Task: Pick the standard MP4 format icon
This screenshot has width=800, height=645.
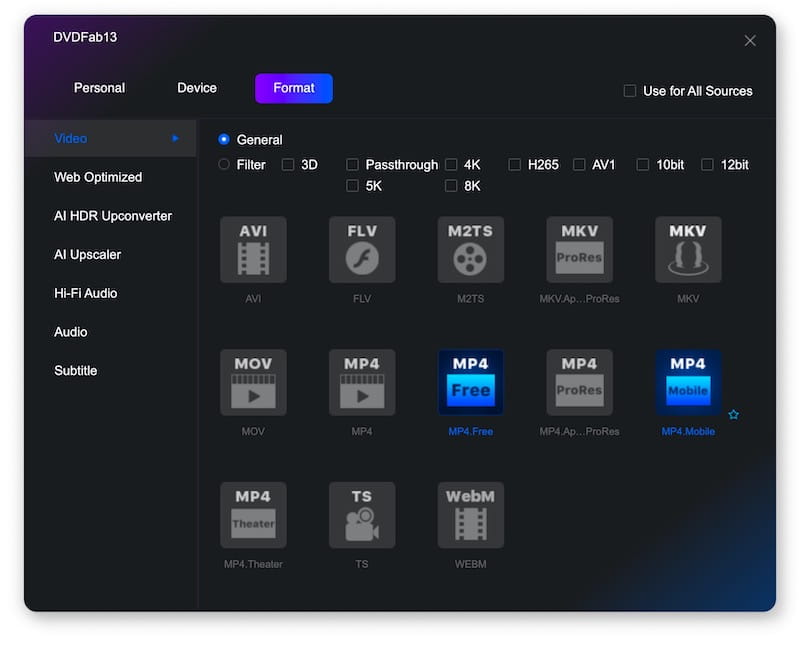Action: pyautogui.click(x=362, y=382)
